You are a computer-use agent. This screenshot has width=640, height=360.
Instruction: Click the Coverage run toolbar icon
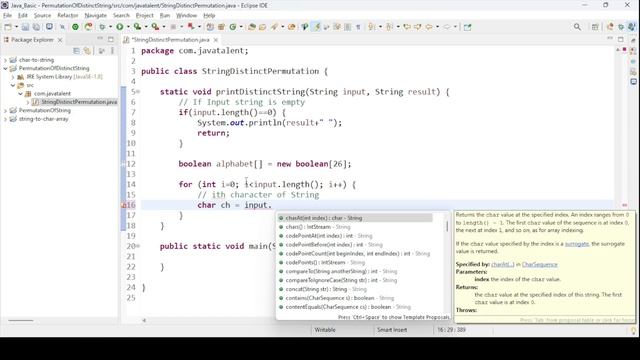coord(138,27)
